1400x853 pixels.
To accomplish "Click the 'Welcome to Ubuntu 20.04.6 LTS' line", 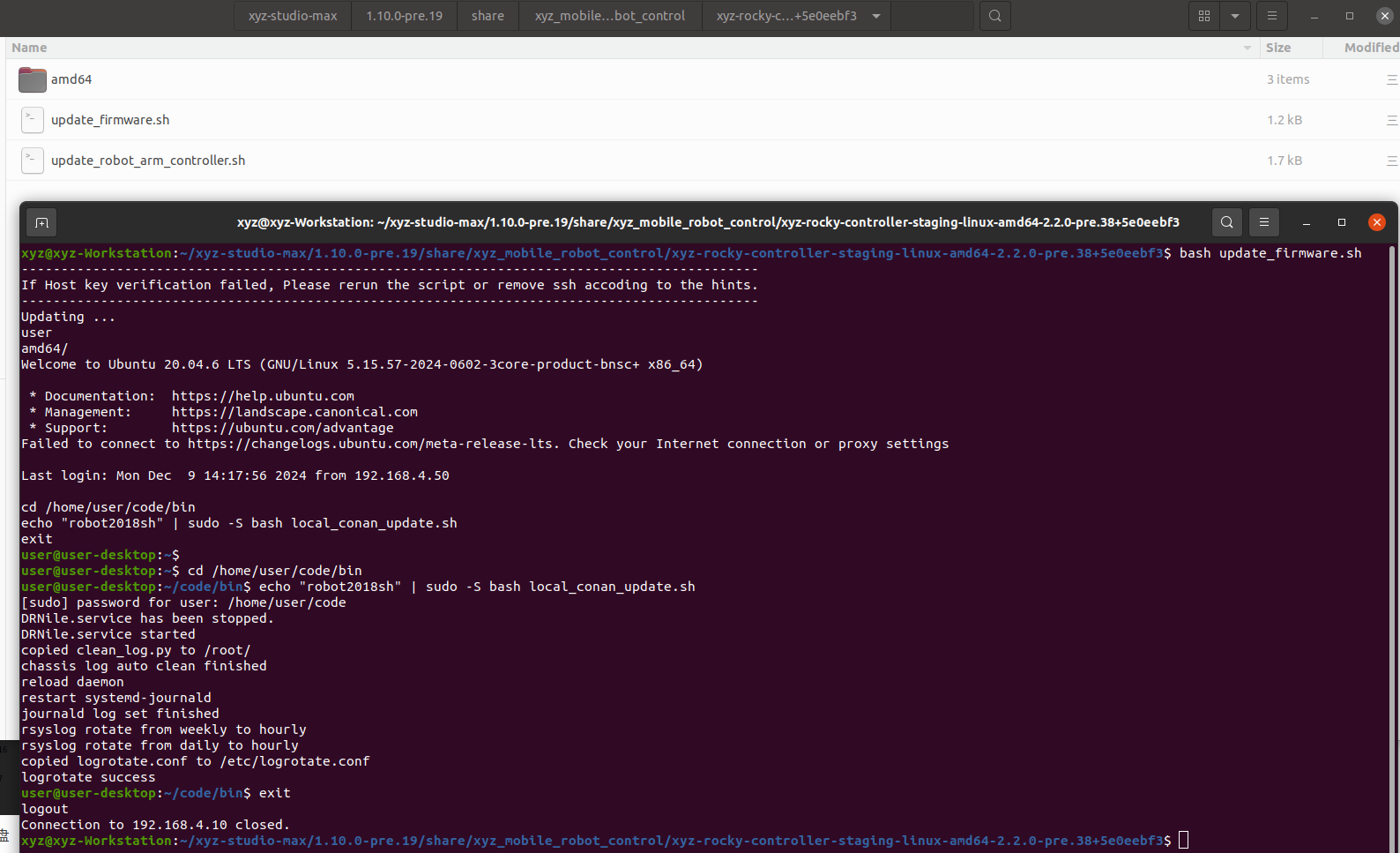I will coord(362,364).
